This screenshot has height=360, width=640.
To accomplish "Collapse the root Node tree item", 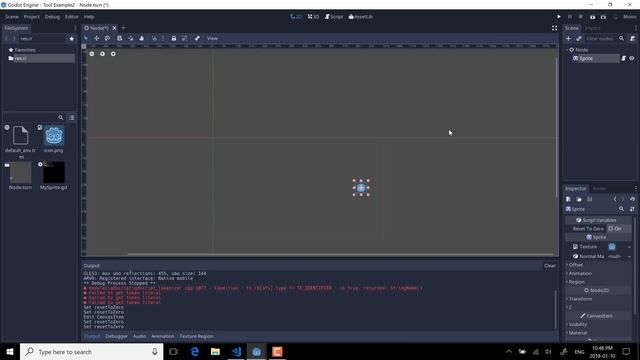I will (567, 49).
